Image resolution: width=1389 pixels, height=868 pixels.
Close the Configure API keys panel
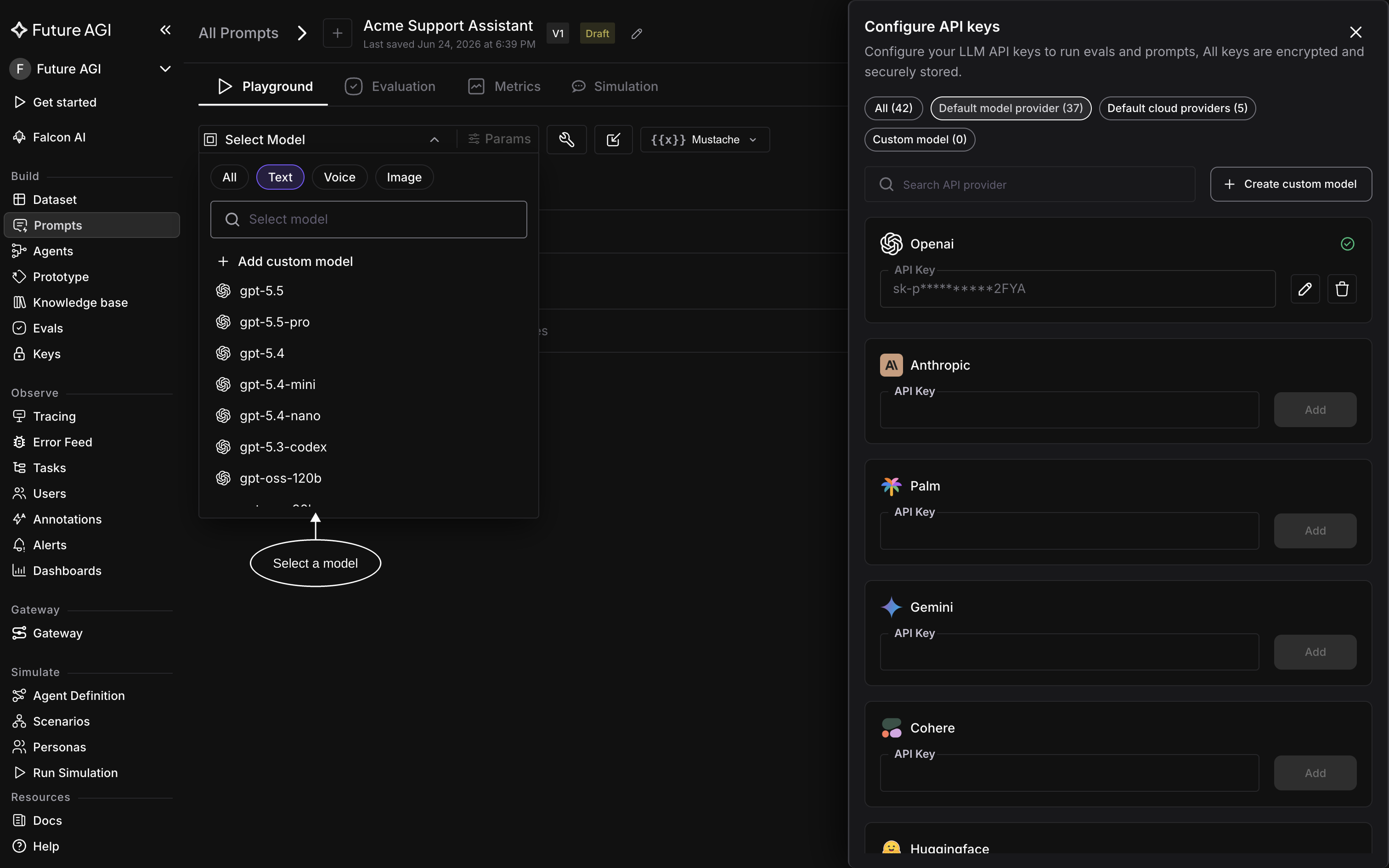(1356, 32)
